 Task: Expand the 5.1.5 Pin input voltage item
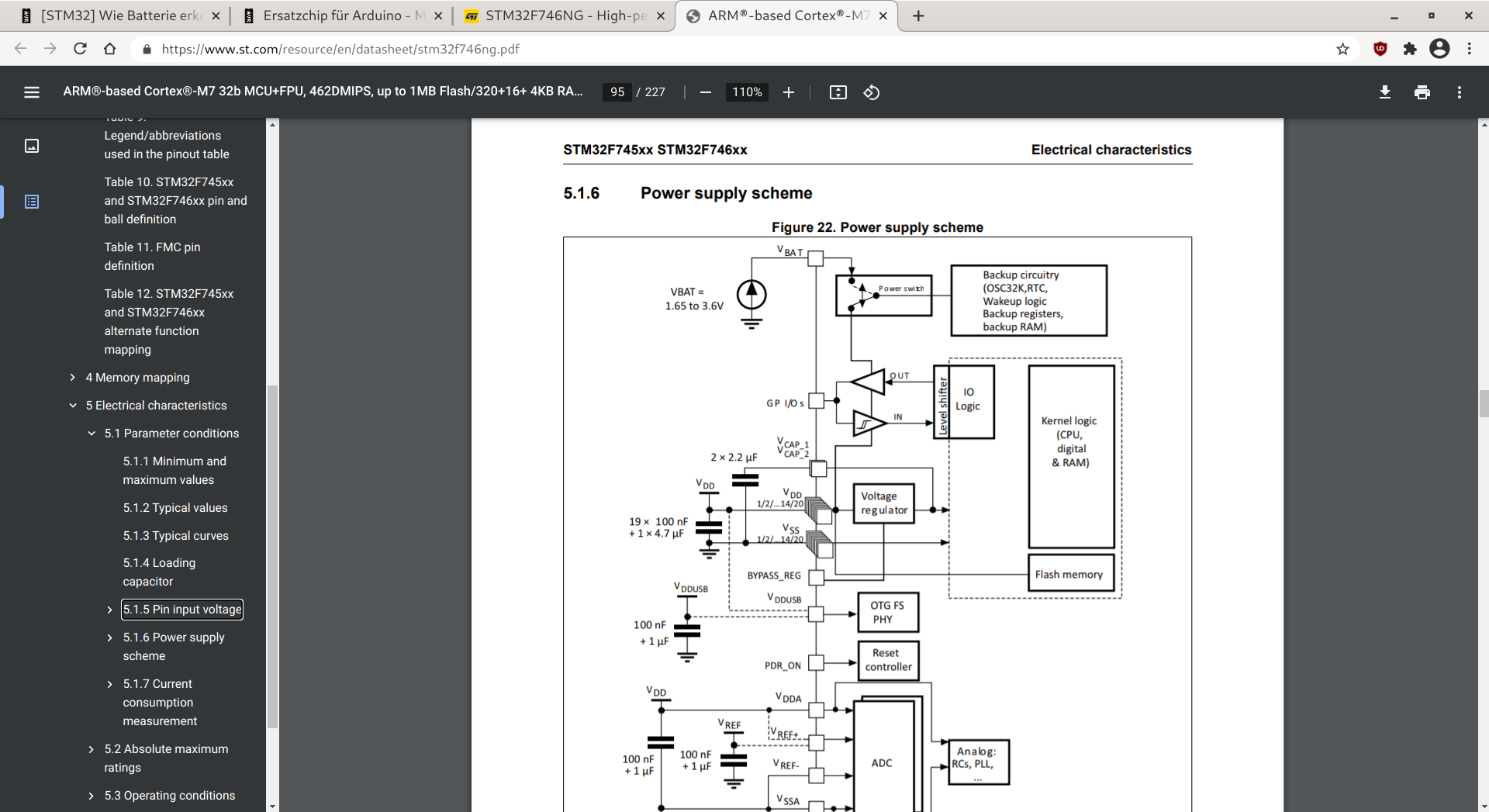[x=109, y=610]
